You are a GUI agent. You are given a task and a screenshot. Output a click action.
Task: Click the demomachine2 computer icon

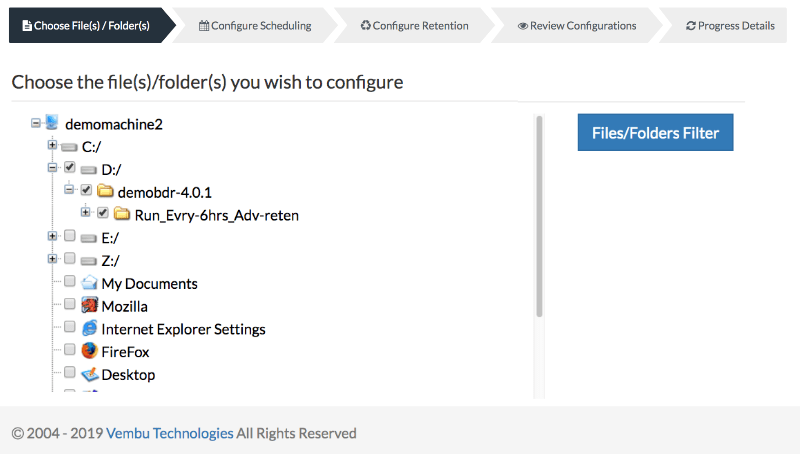coord(52,124)
